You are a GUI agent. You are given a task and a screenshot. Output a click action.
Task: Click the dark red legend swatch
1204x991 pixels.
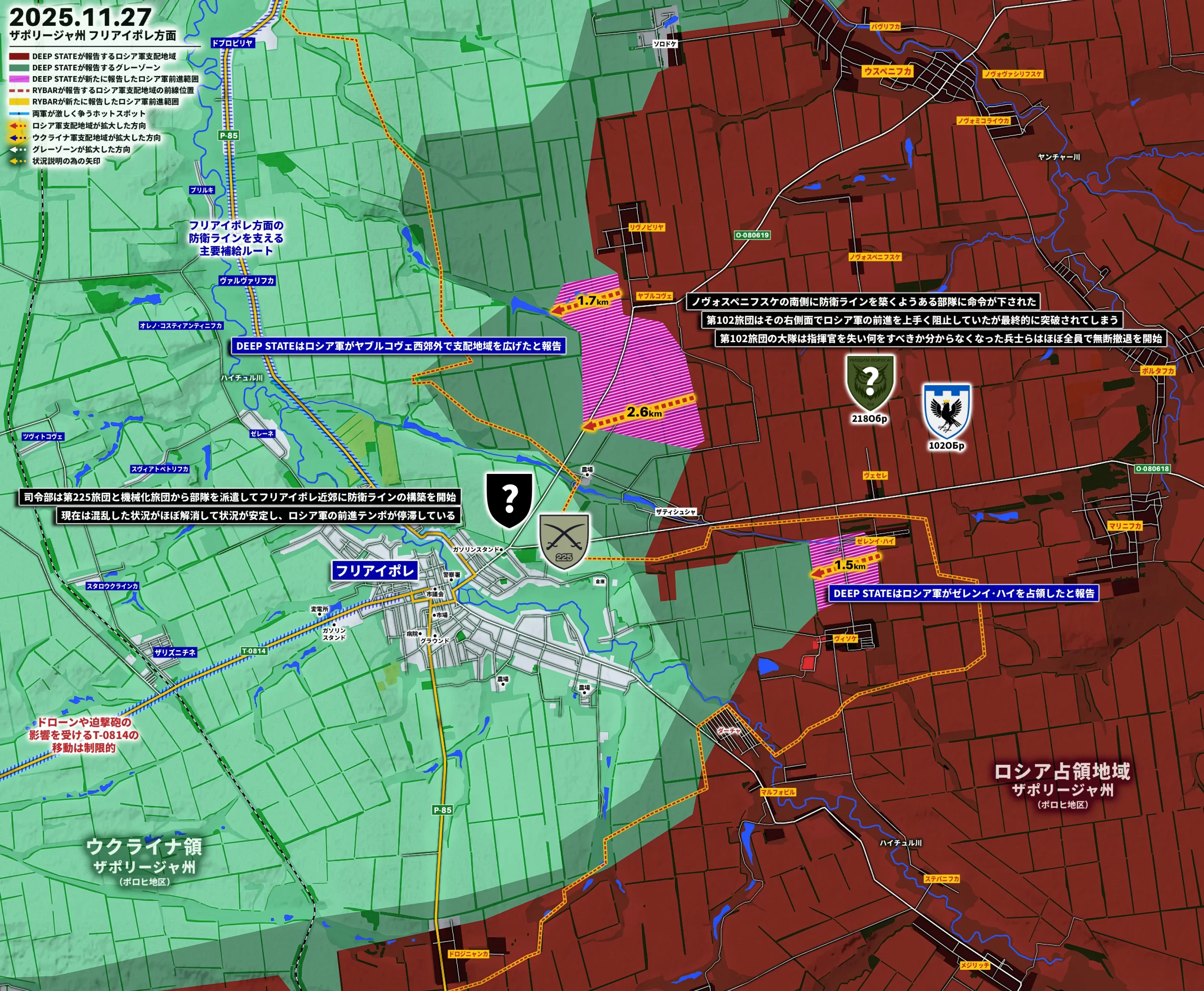pyautogui.click(x=19, y=56)
